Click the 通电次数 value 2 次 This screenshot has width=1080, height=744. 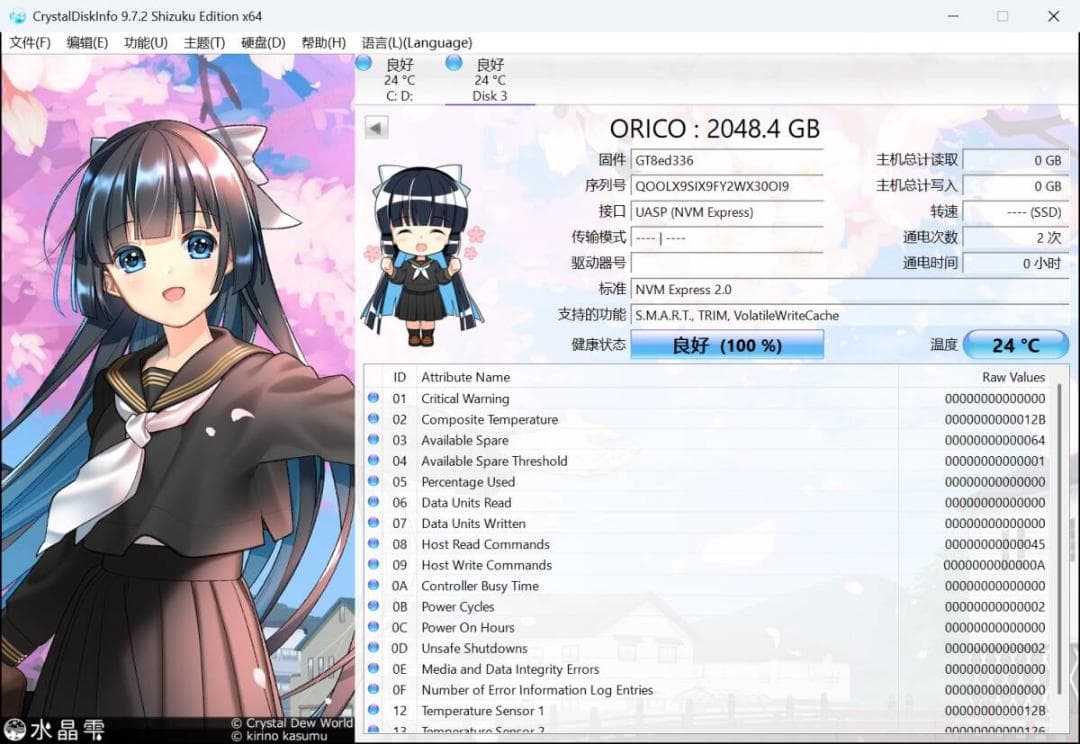click(x=1016, y=238)
